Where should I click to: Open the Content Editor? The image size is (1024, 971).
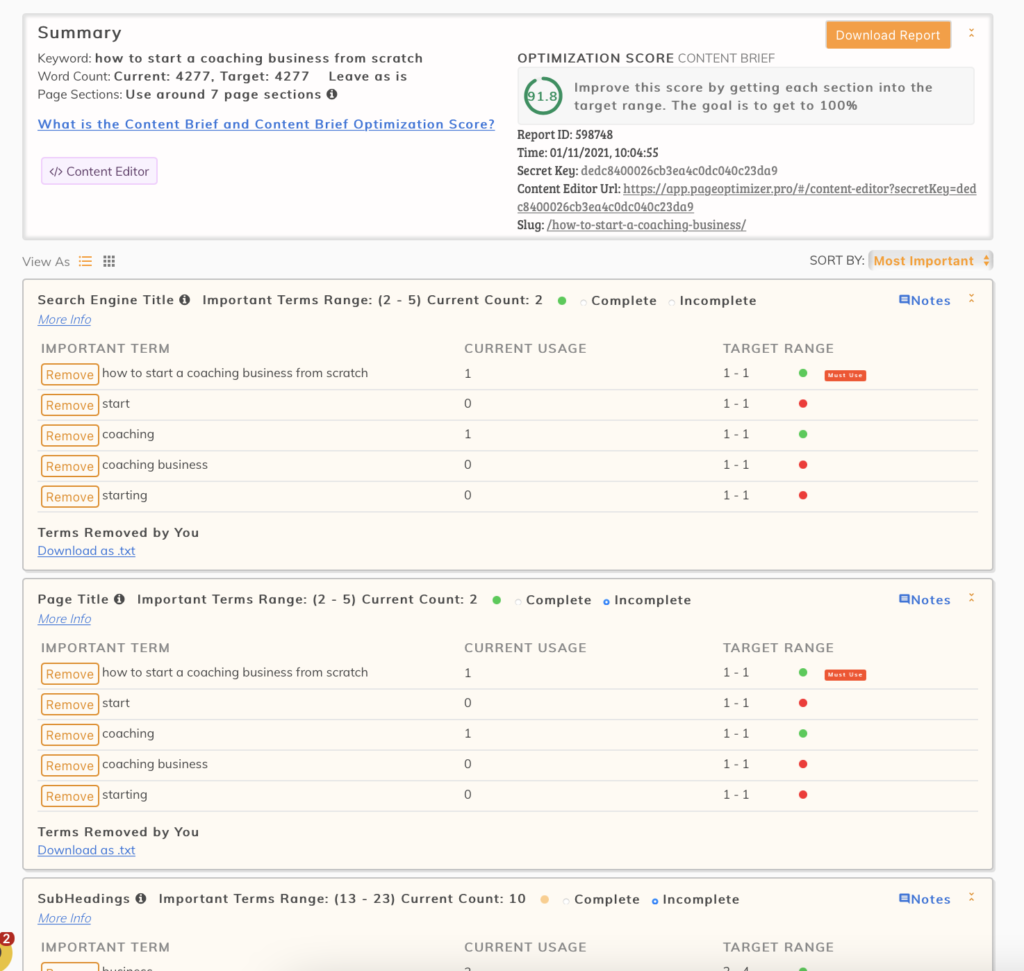99,171
